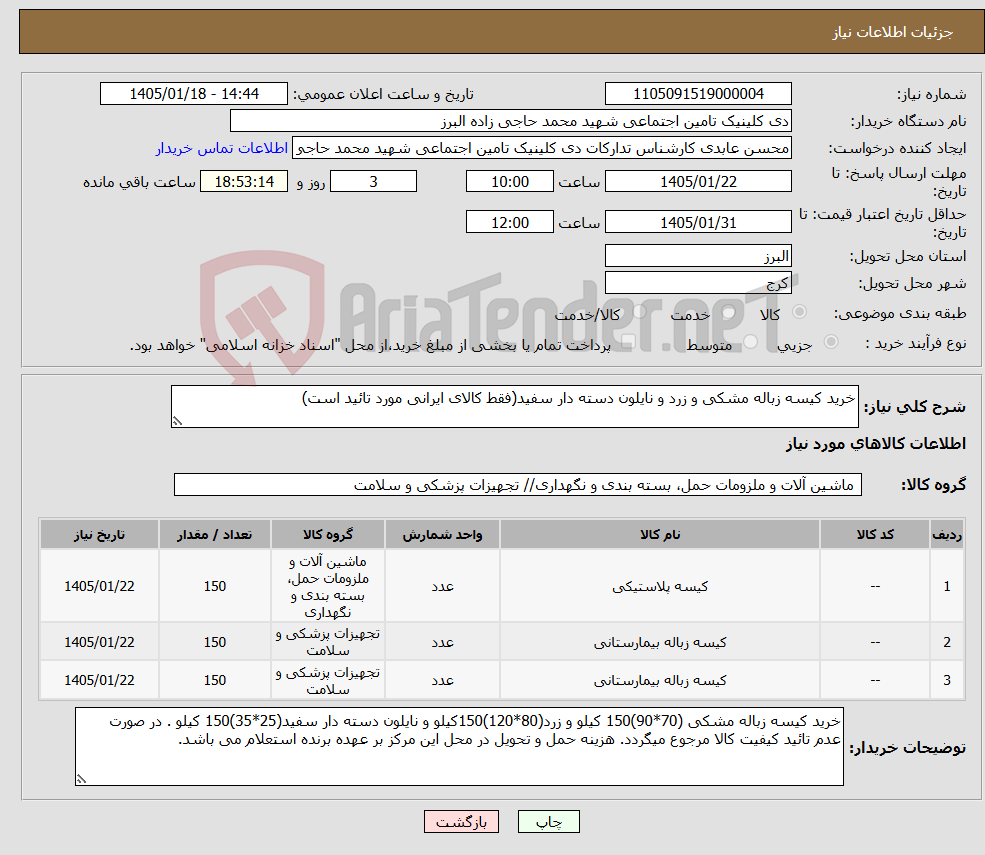Image resolution: width=985 pixels, height=855 pixels.
Task: Click the کیسه پلاستیکی item name in row 1
Action: [x=660, y=586]
